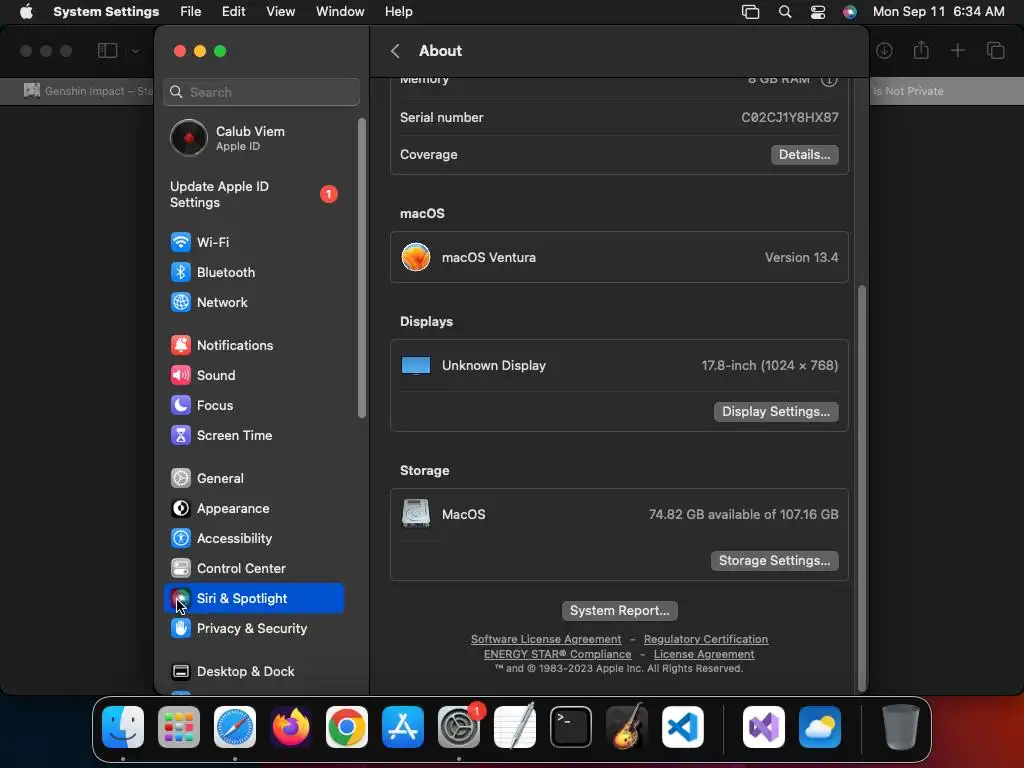The height and width of the screenshot is (768, 1024).
Task: Open Finder from the Dock
Action: [123, 727]
